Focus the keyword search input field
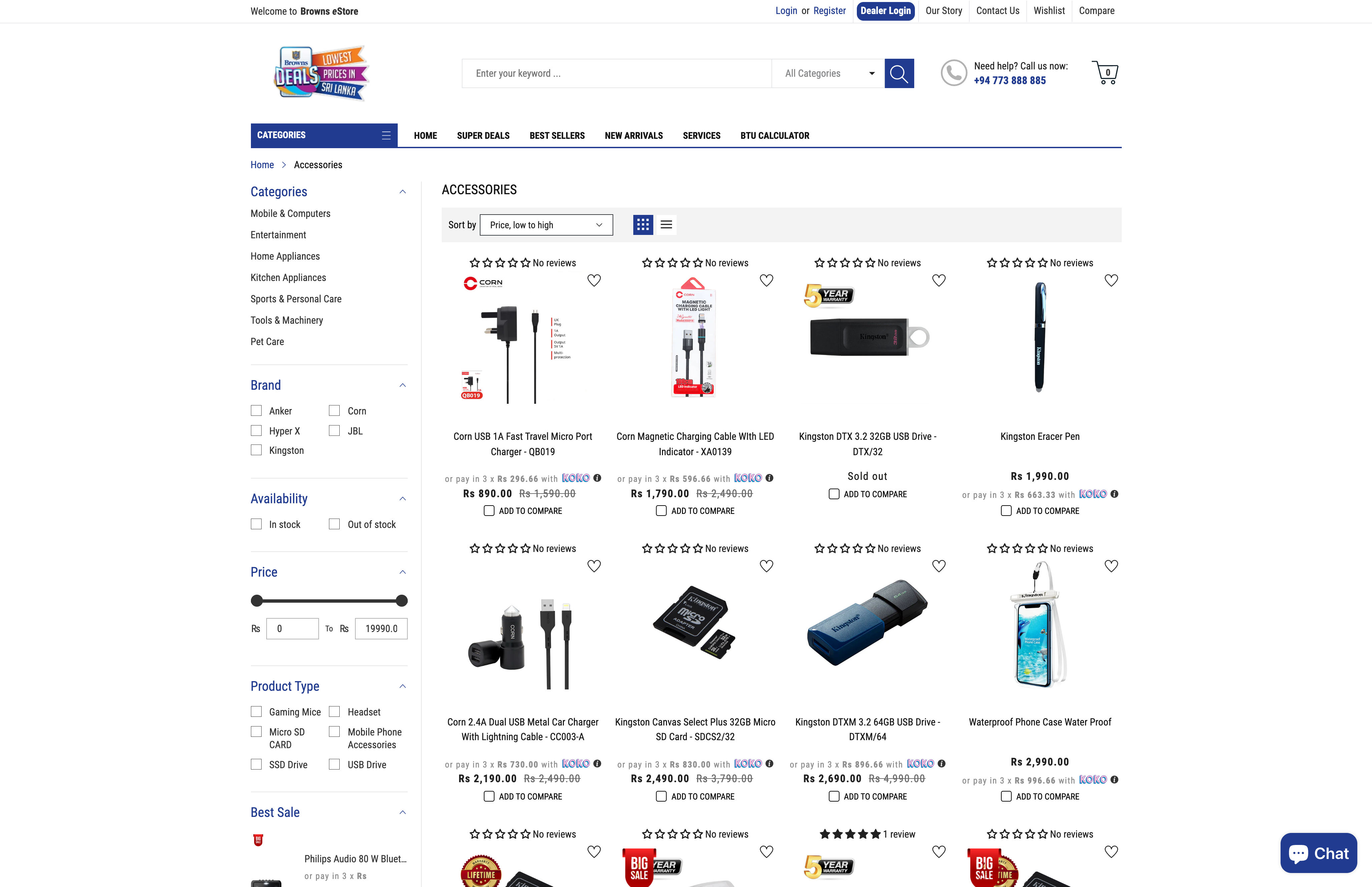The image size is (1372, 887). (617, 73)
